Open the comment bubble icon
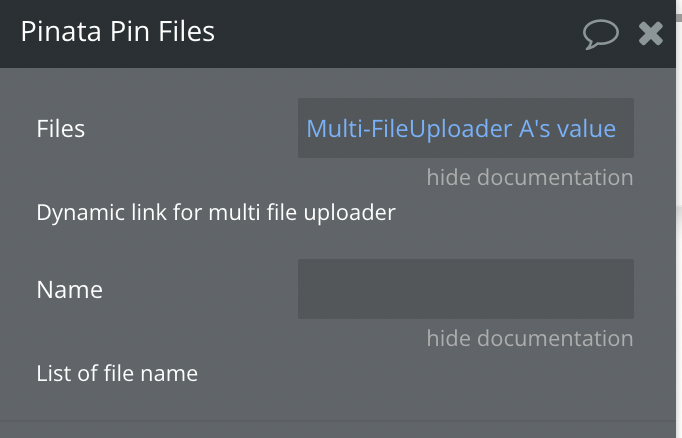682x438 pixels. [x=601, y=34]
